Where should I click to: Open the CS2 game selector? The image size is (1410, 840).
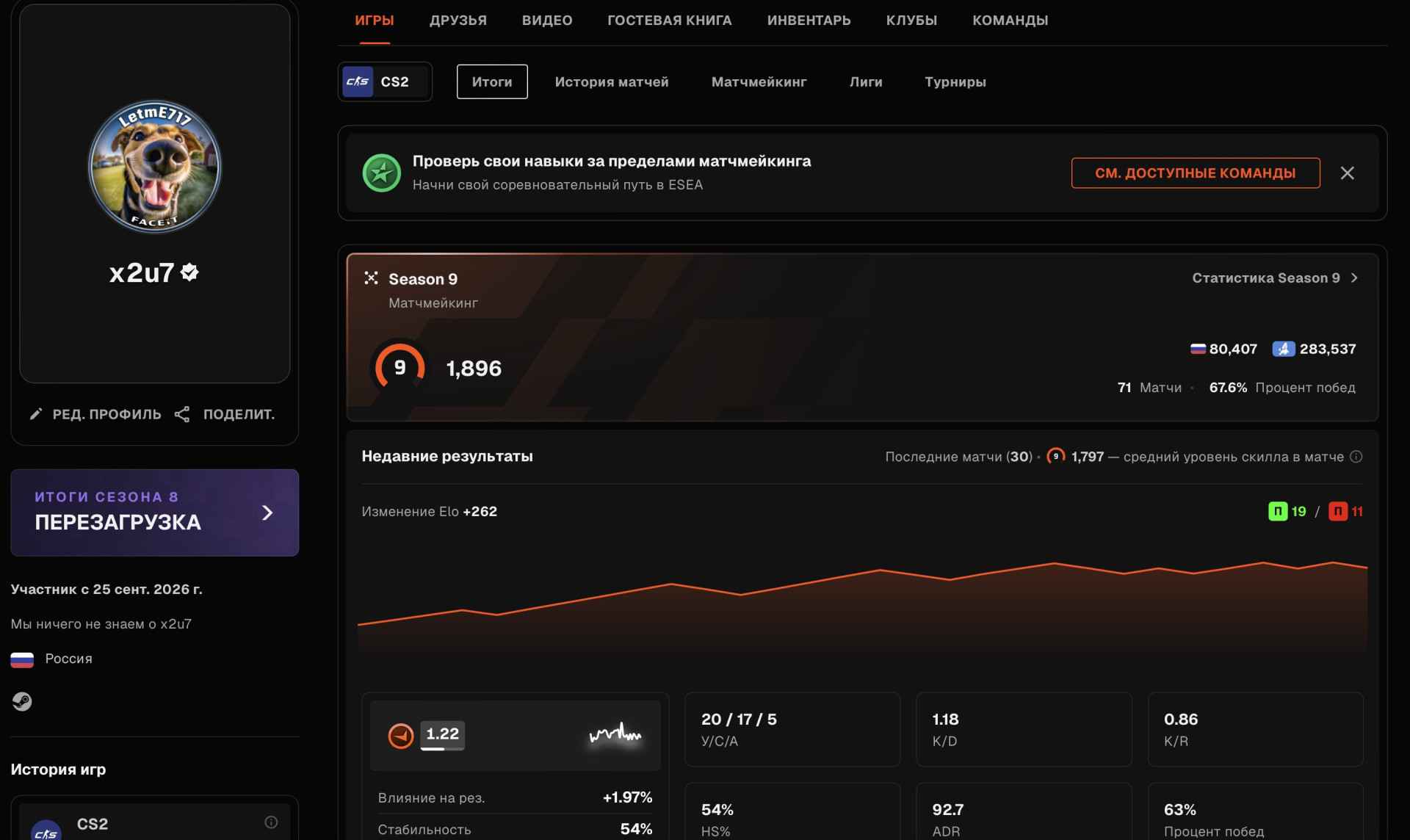pyautogui.click(x=385, y=82)
